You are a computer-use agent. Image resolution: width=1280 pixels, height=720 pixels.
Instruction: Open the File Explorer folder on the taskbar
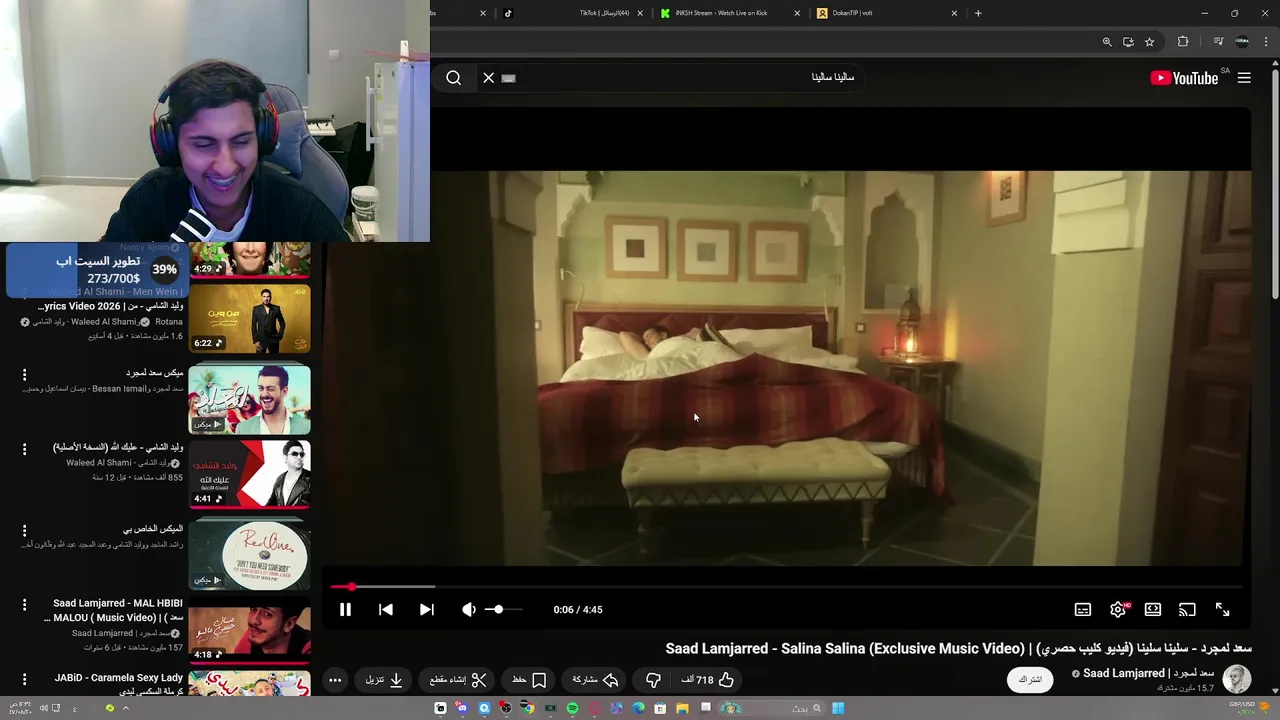tap(682, 708)
